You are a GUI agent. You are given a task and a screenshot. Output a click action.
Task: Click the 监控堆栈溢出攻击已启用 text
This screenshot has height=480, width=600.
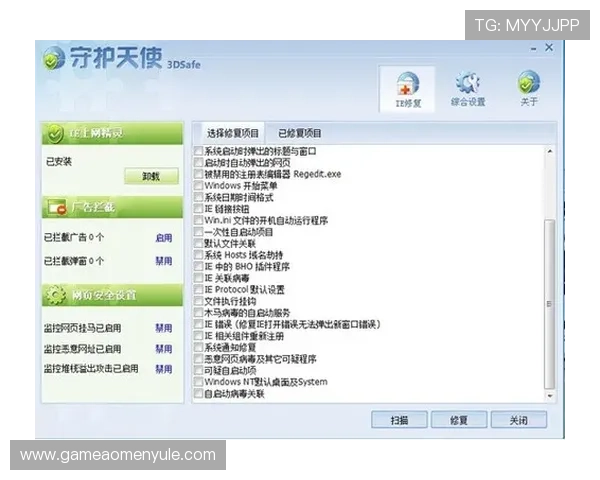91,369
